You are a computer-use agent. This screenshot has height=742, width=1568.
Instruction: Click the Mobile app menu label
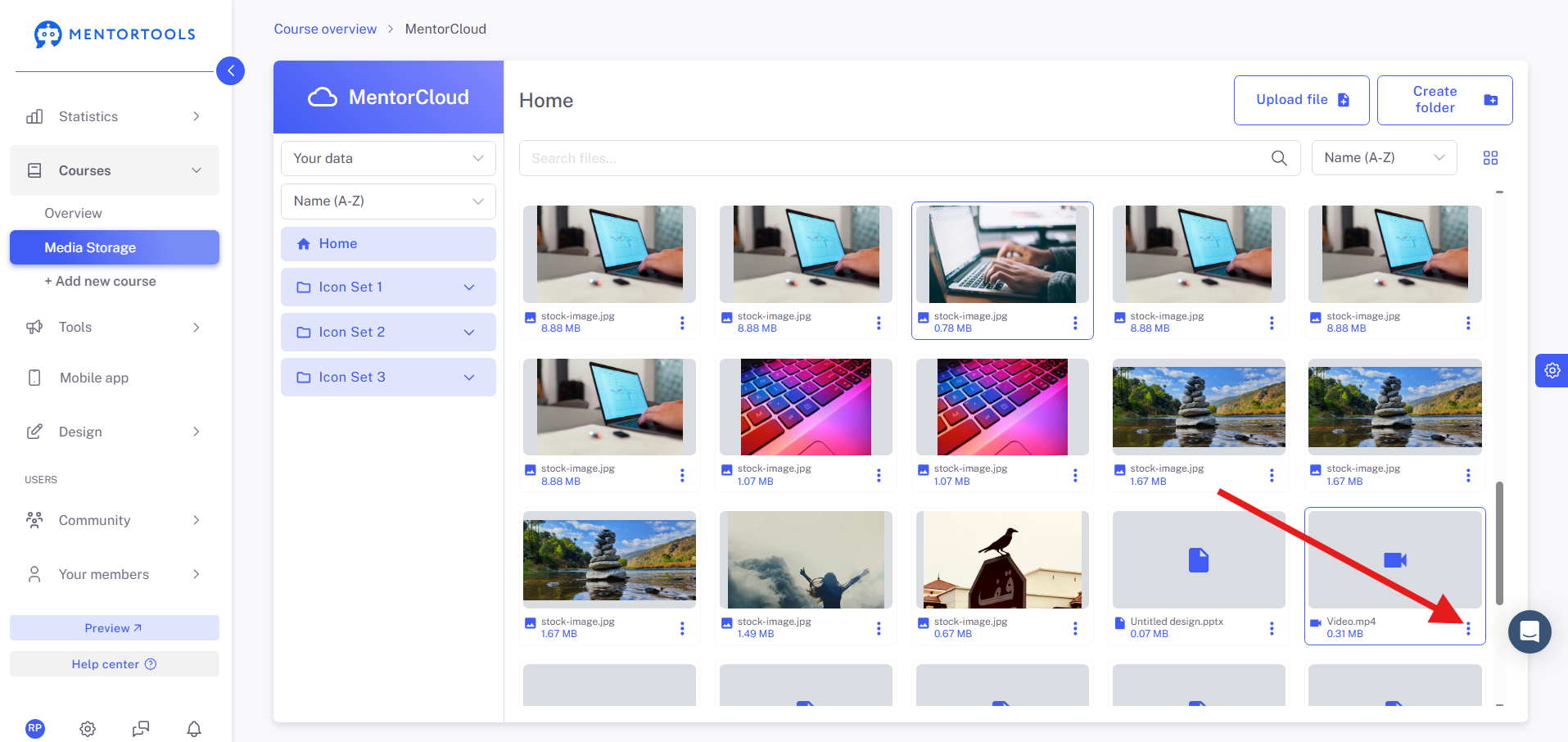click(94, 378)
